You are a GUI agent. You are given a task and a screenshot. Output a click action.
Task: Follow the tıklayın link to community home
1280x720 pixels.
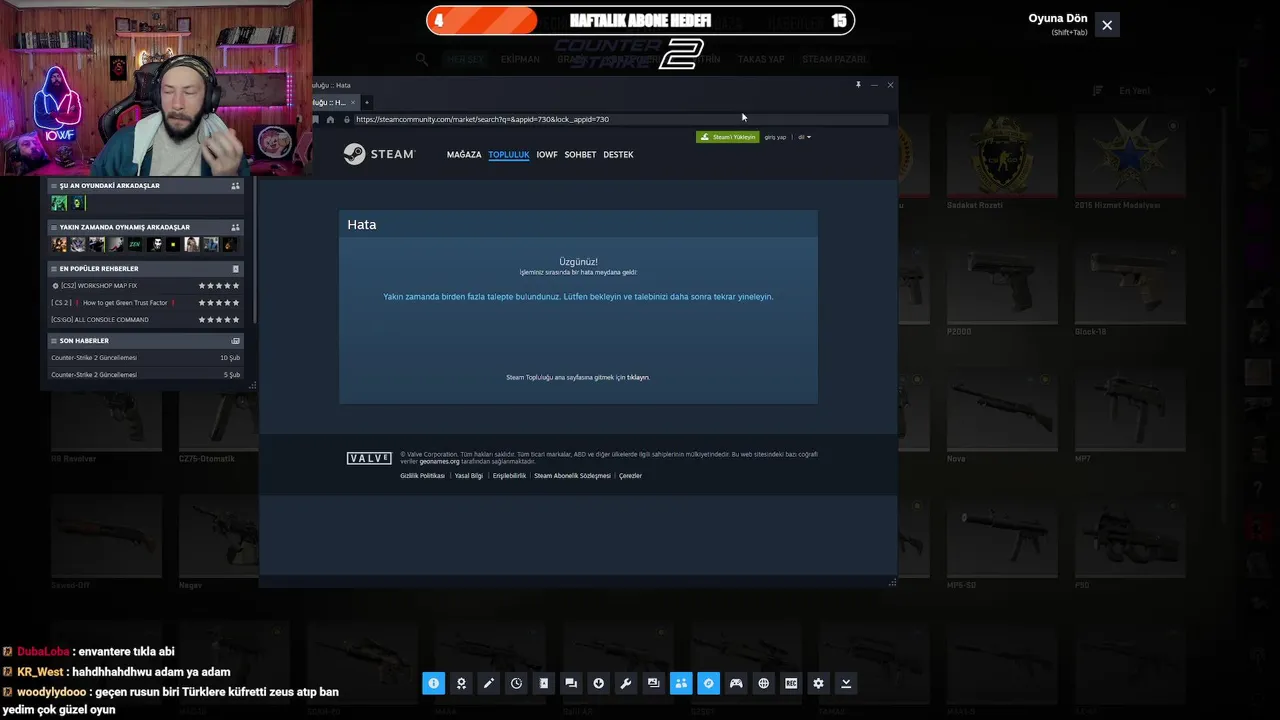[x=638, y=377]
